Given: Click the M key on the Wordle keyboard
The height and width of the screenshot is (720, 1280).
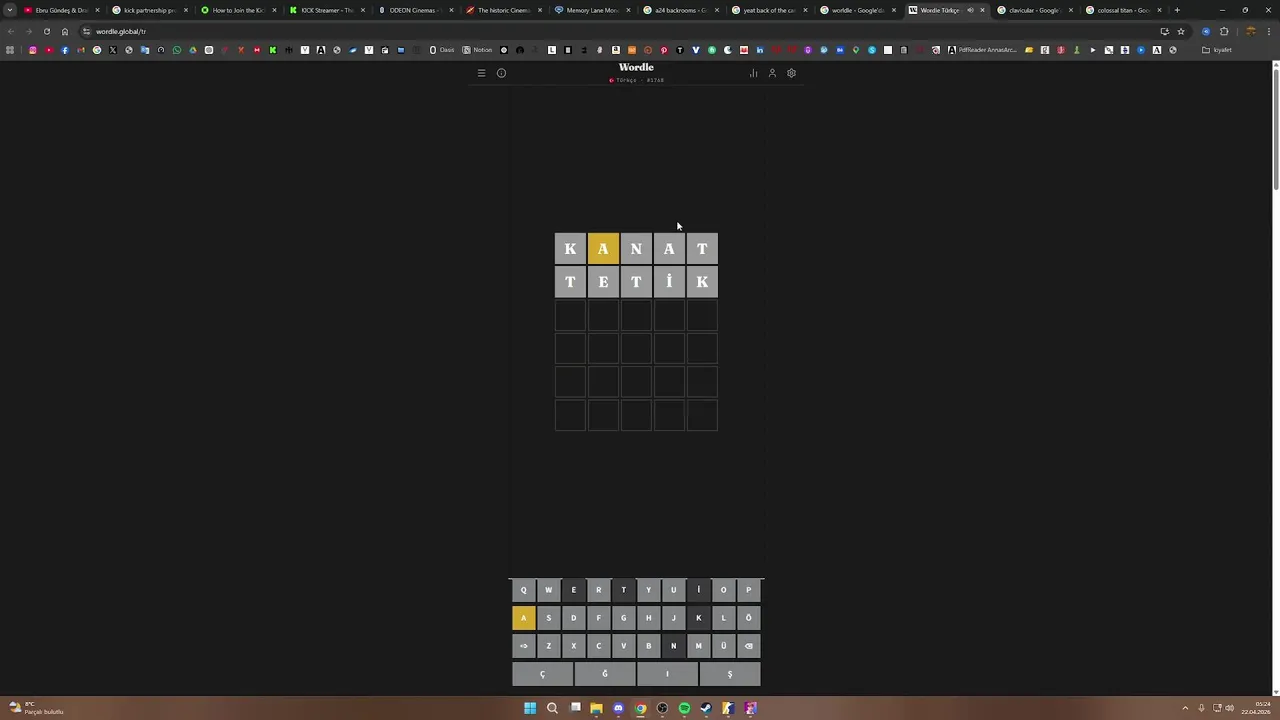Looking at the screenshot, I should point(698,646).
